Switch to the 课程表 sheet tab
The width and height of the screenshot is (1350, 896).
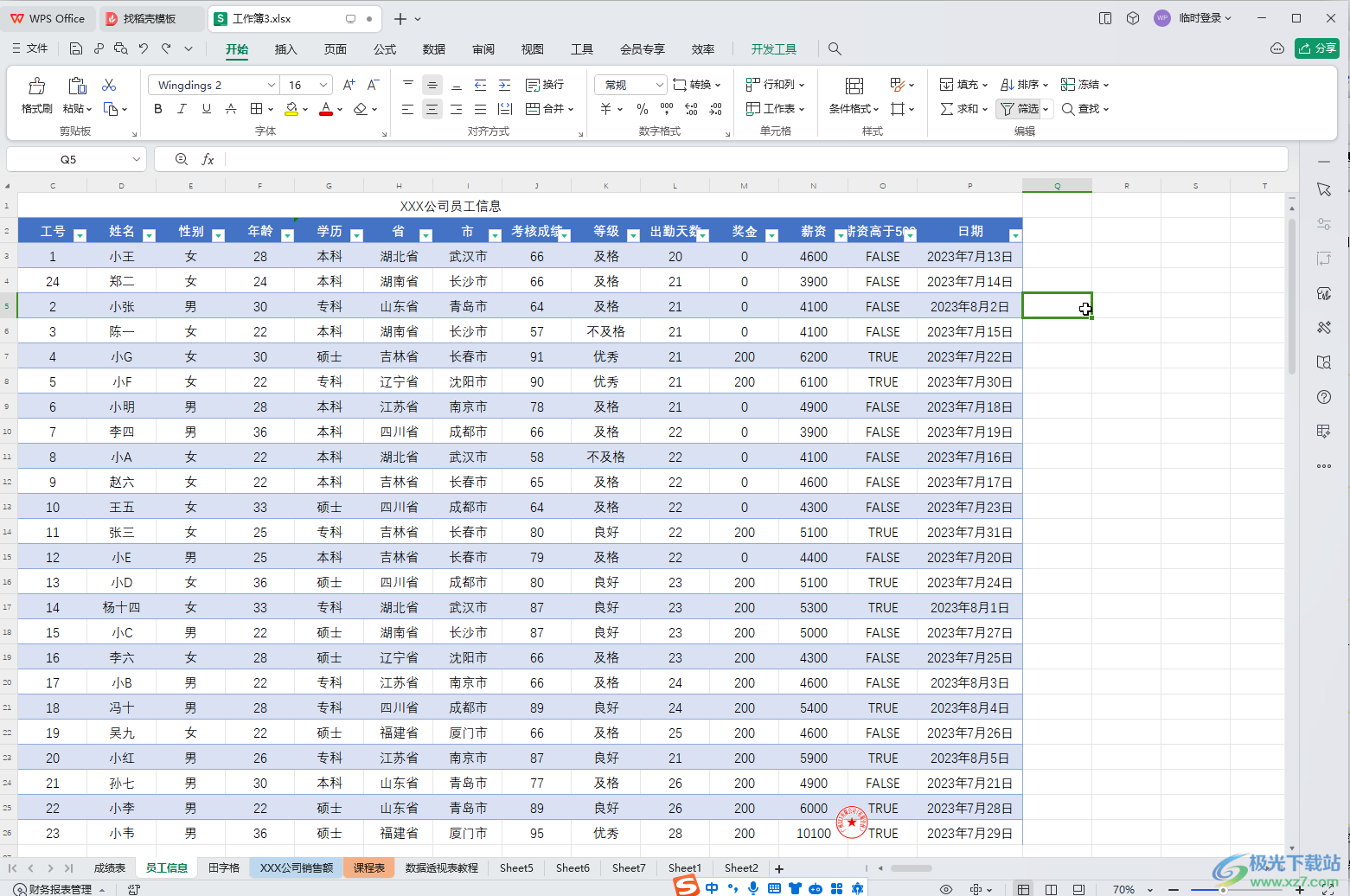pyautogui.click(x=369, y=867)
